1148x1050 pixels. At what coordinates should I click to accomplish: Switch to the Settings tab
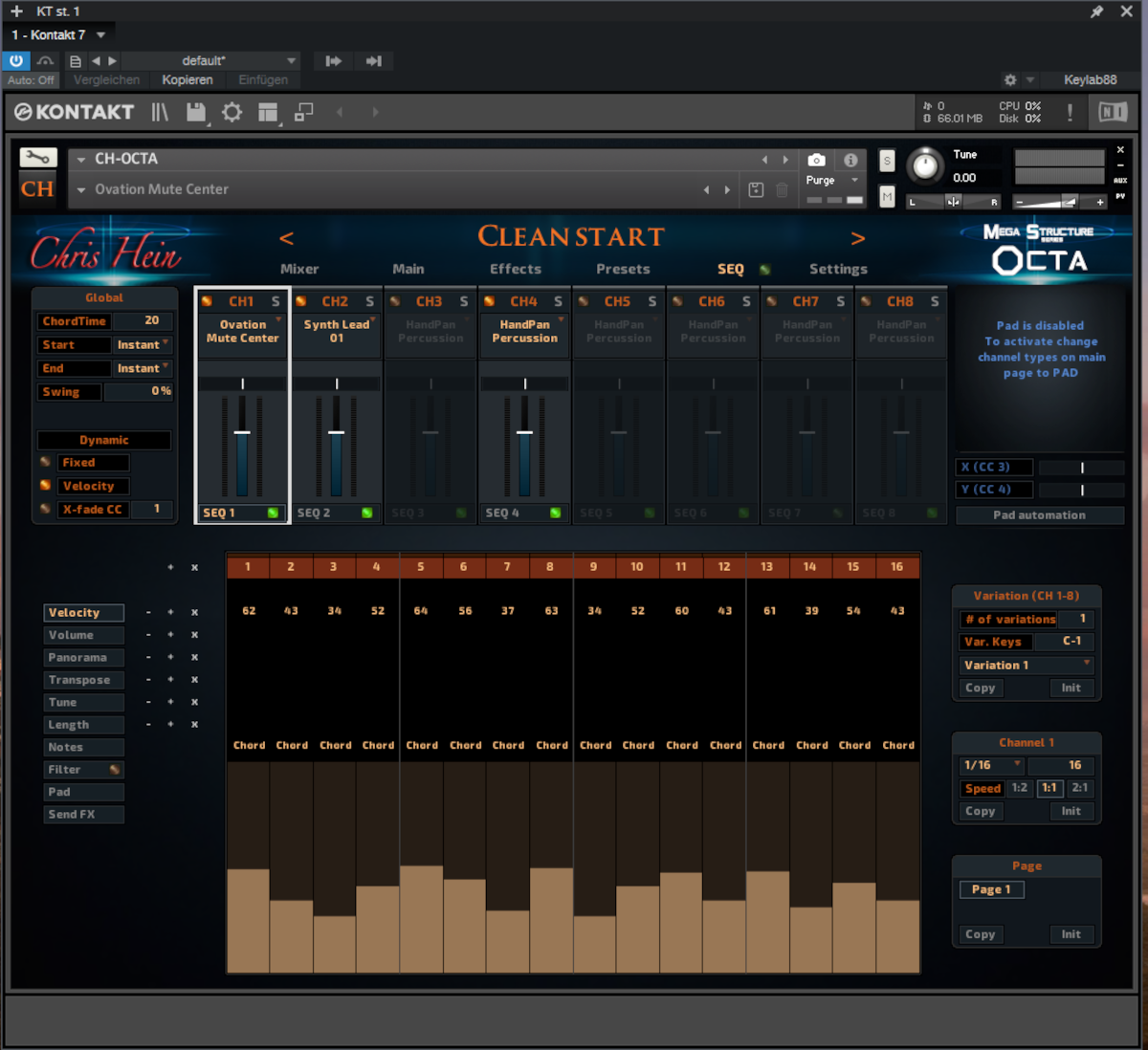838,270
